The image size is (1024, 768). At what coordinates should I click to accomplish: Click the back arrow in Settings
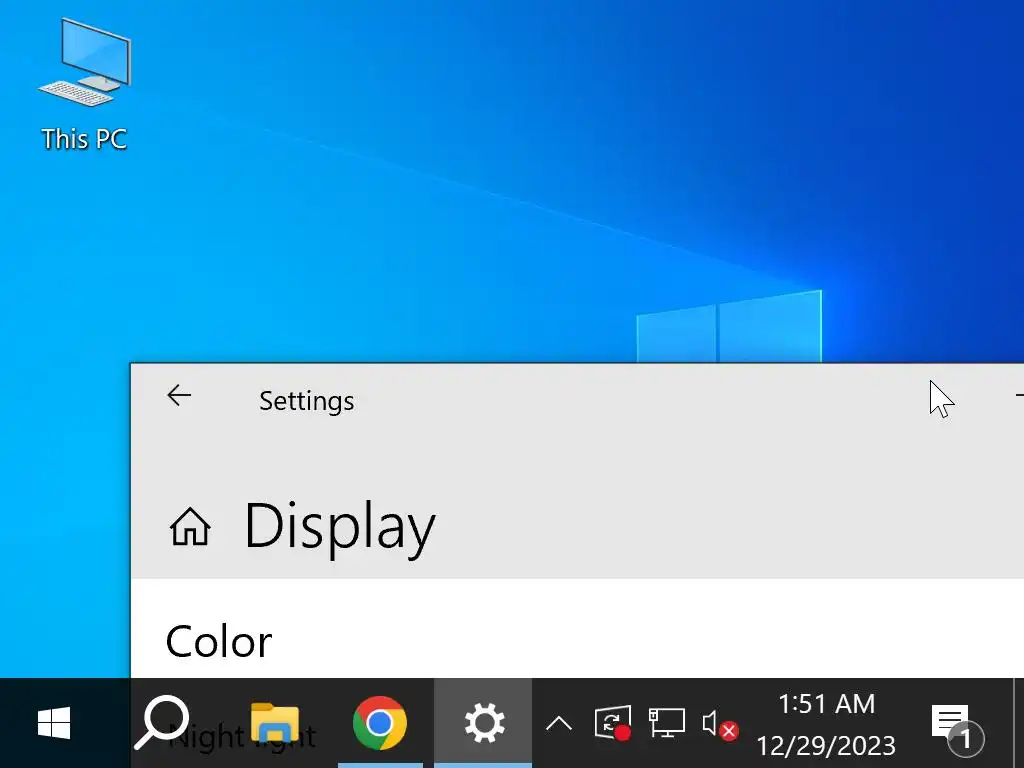point(179,395)
